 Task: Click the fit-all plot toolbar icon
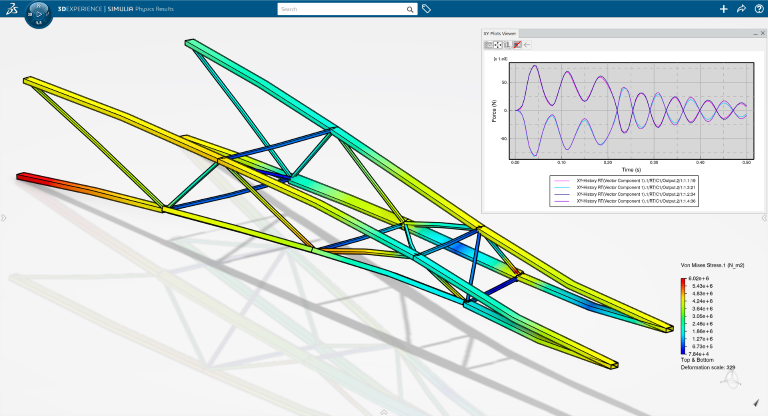coord(498,45)
